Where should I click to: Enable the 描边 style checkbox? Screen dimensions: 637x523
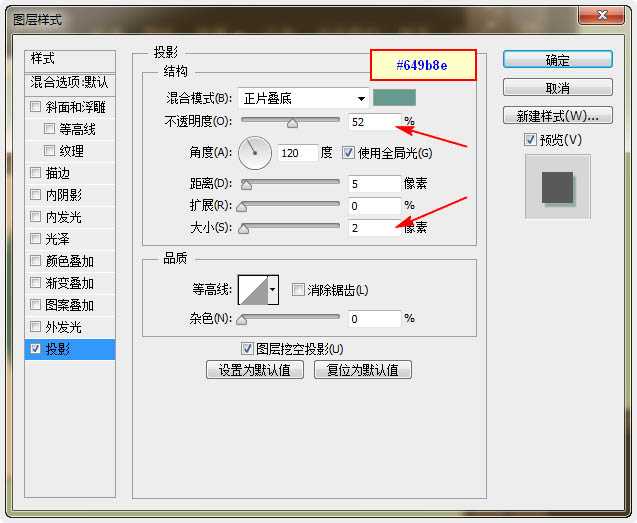pyautogui.click(x=36, y=173)
